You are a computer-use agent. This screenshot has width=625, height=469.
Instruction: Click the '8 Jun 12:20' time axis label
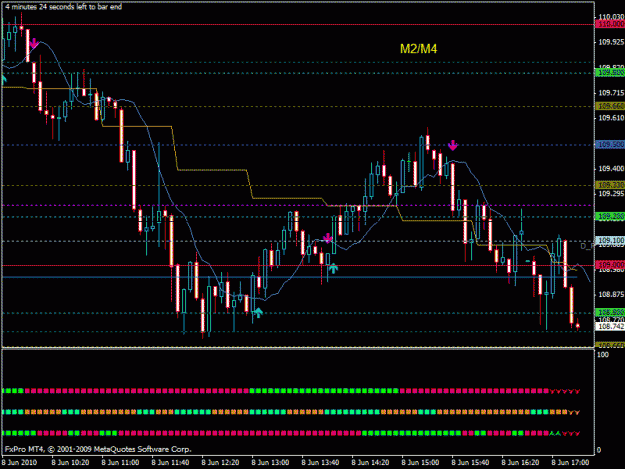220,463
